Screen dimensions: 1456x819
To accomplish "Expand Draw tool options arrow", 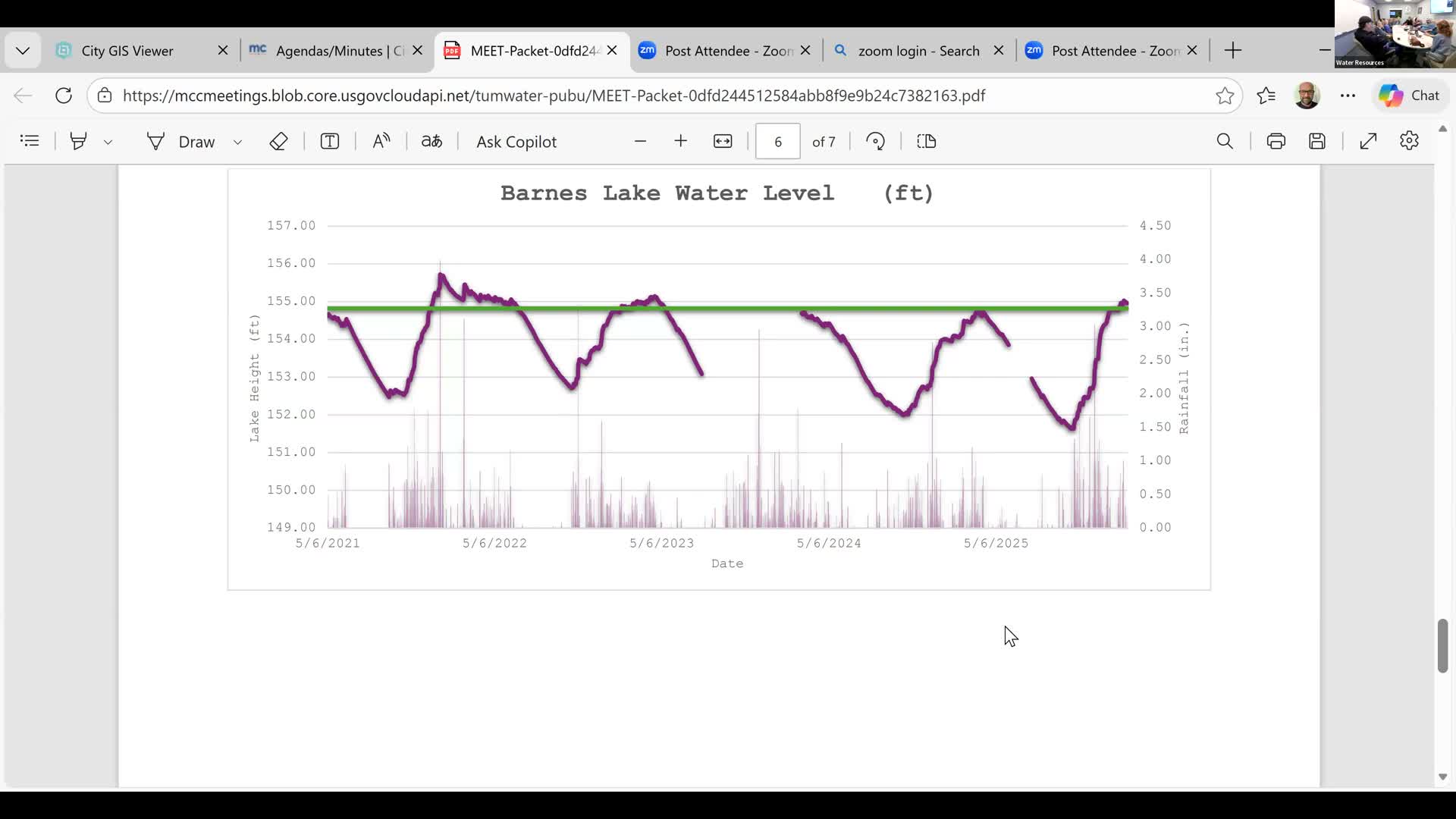I will pos(237,142).
